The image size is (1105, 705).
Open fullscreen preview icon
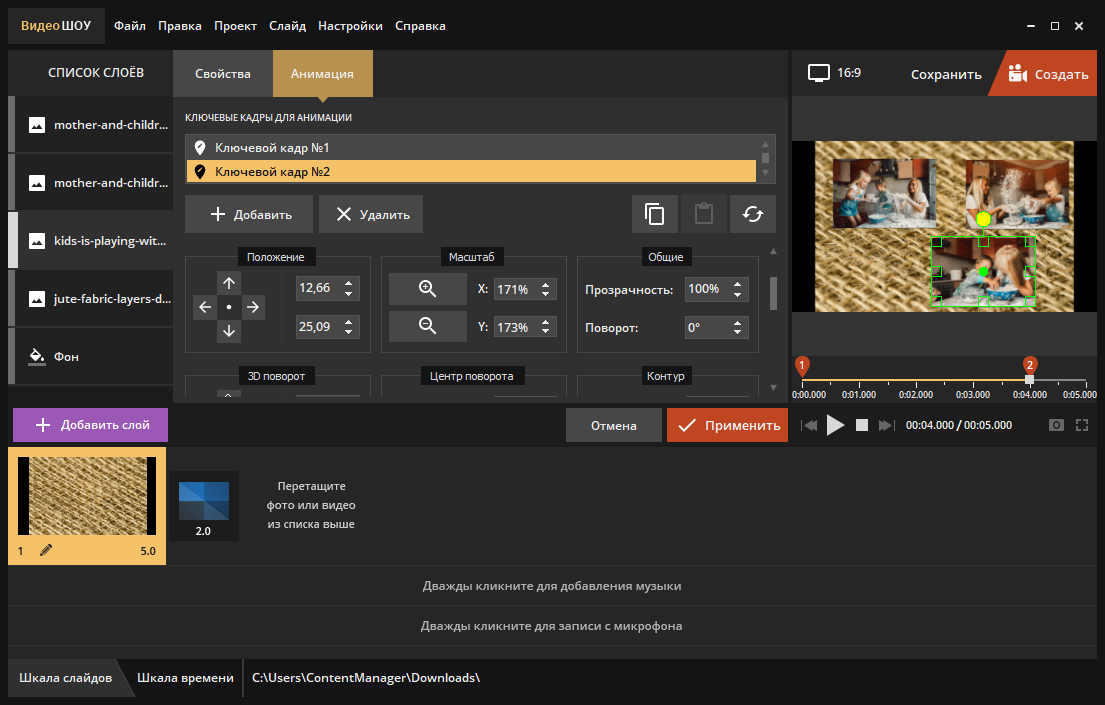(1082, 425)
